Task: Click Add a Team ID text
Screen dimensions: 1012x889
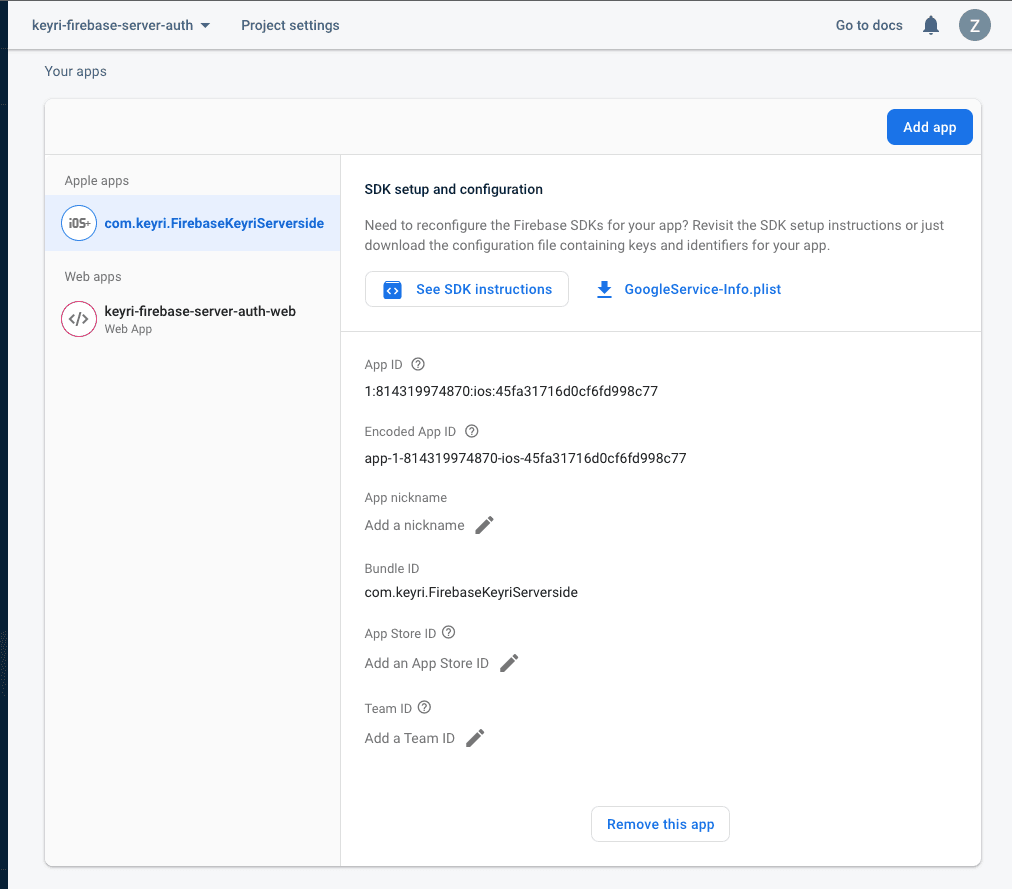Action: point(410,739)
